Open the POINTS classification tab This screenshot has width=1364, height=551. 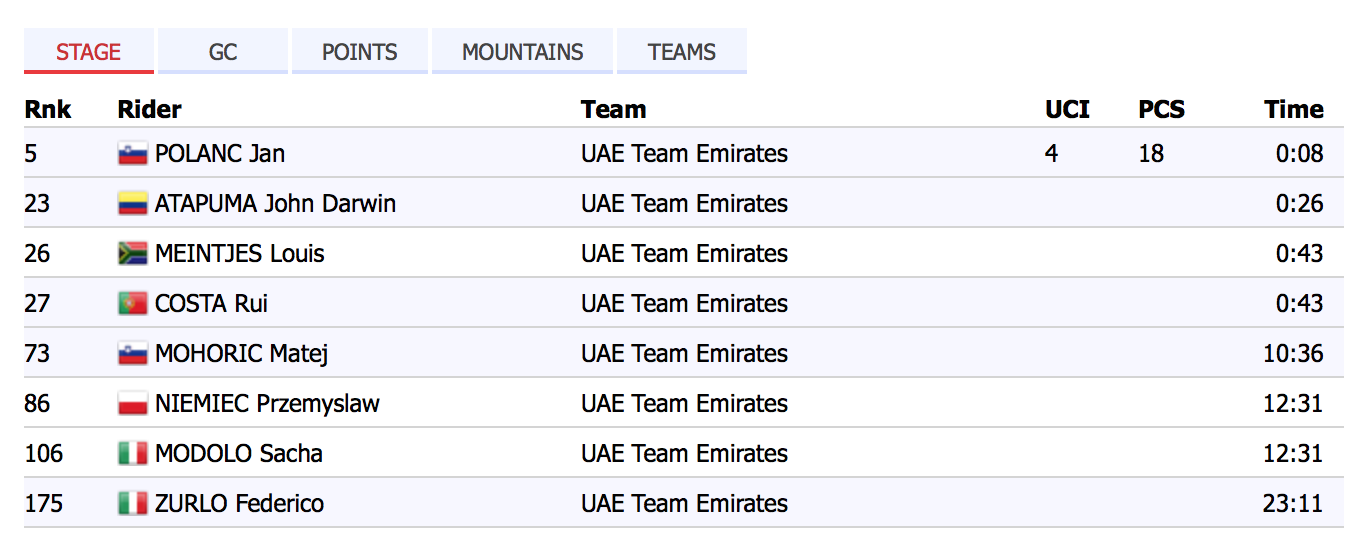click(x=360, y=52)
